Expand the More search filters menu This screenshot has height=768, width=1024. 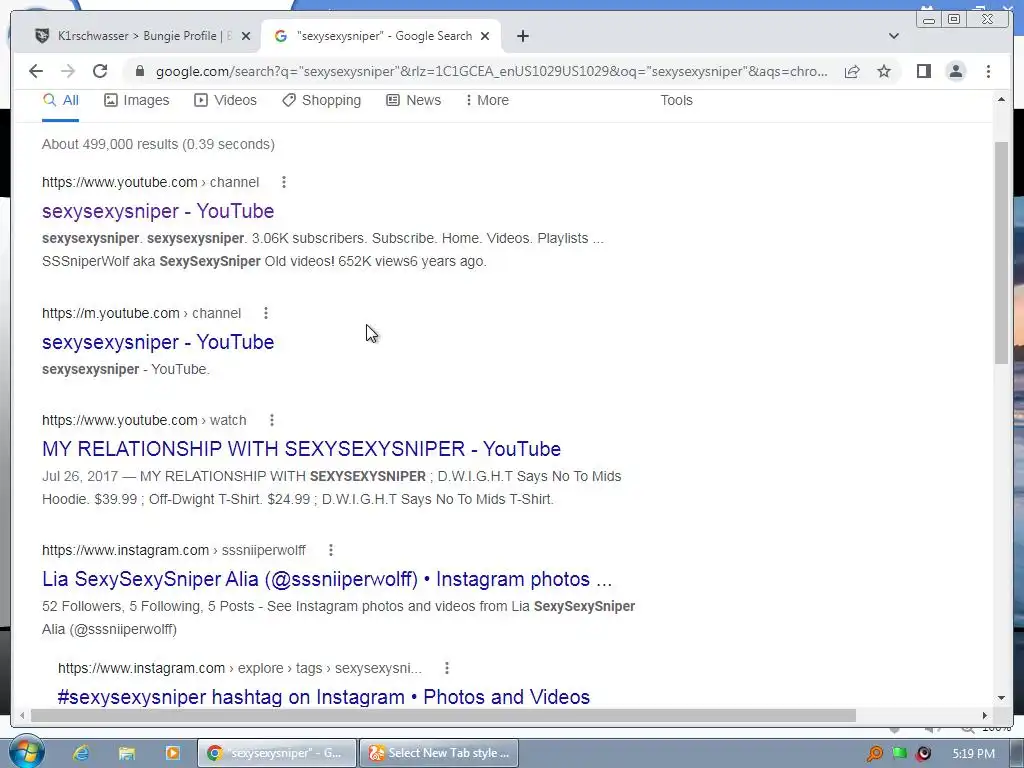pyautogui.click(x=487, y=101)
